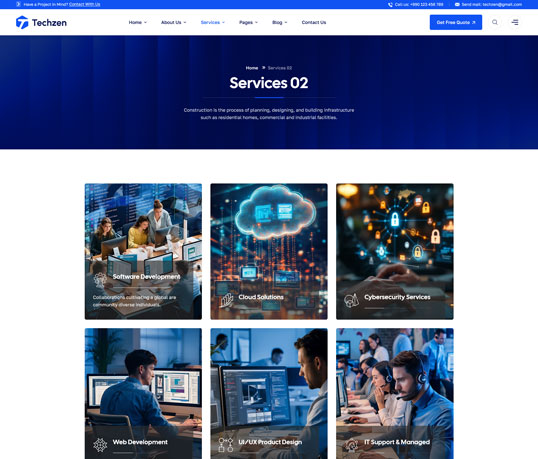Open the hamburger sidebar menu icon

click(515, 22)
